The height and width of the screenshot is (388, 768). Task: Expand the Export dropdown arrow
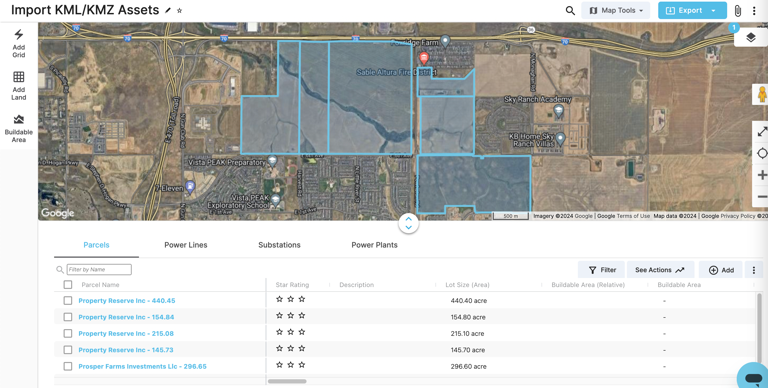[x=714, y=10]
